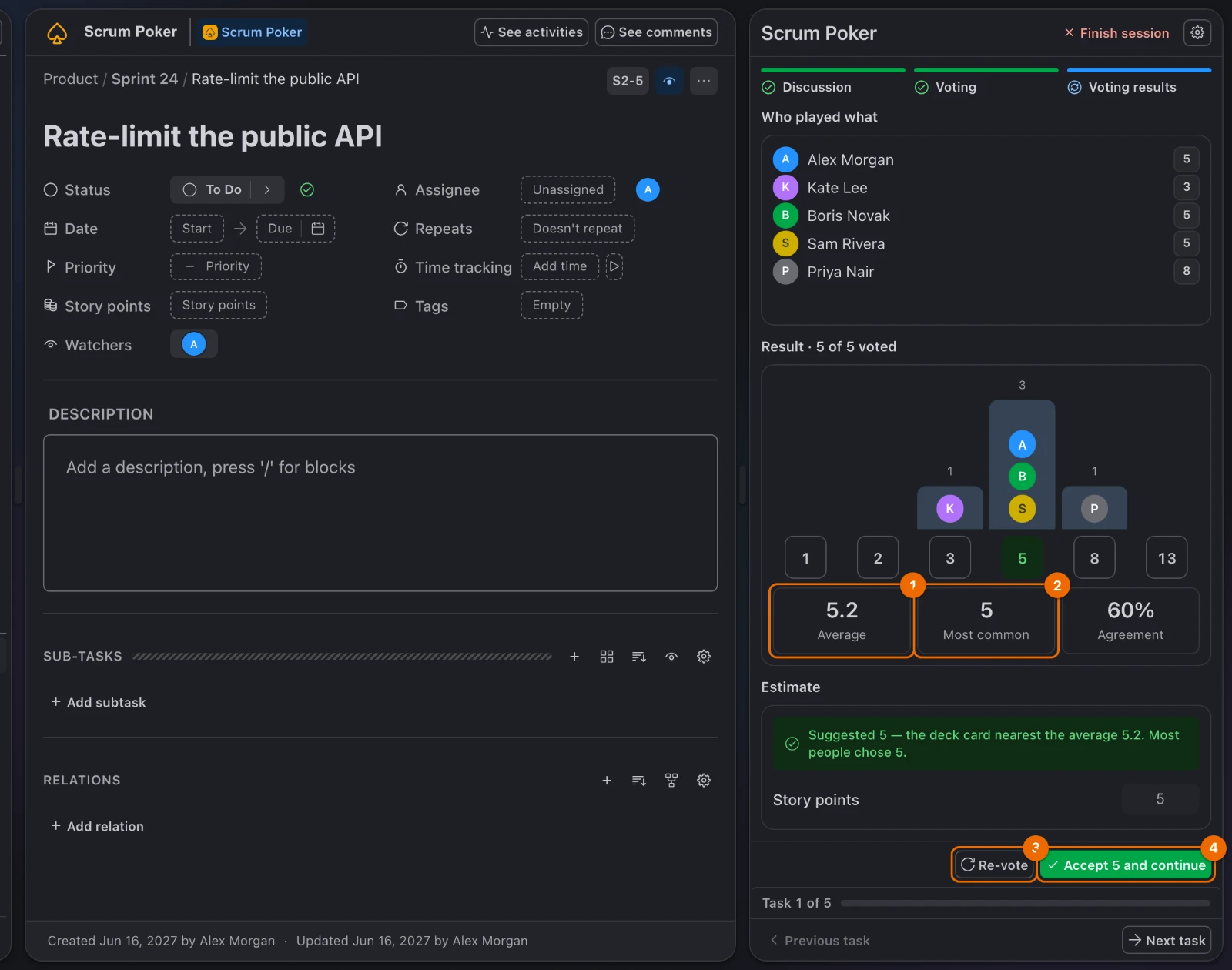The height and width of the screenshot is (970, 1232).
Task: Toggle the watch eye icon beside S2-5
Action: [669, 81]
